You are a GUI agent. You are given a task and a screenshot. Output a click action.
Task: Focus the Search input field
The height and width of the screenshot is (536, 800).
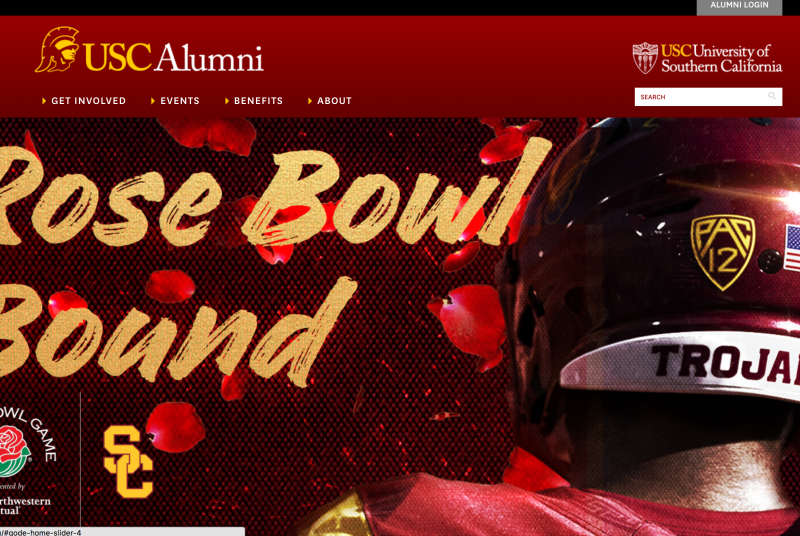pyautogui.click(x=708, y=96)
